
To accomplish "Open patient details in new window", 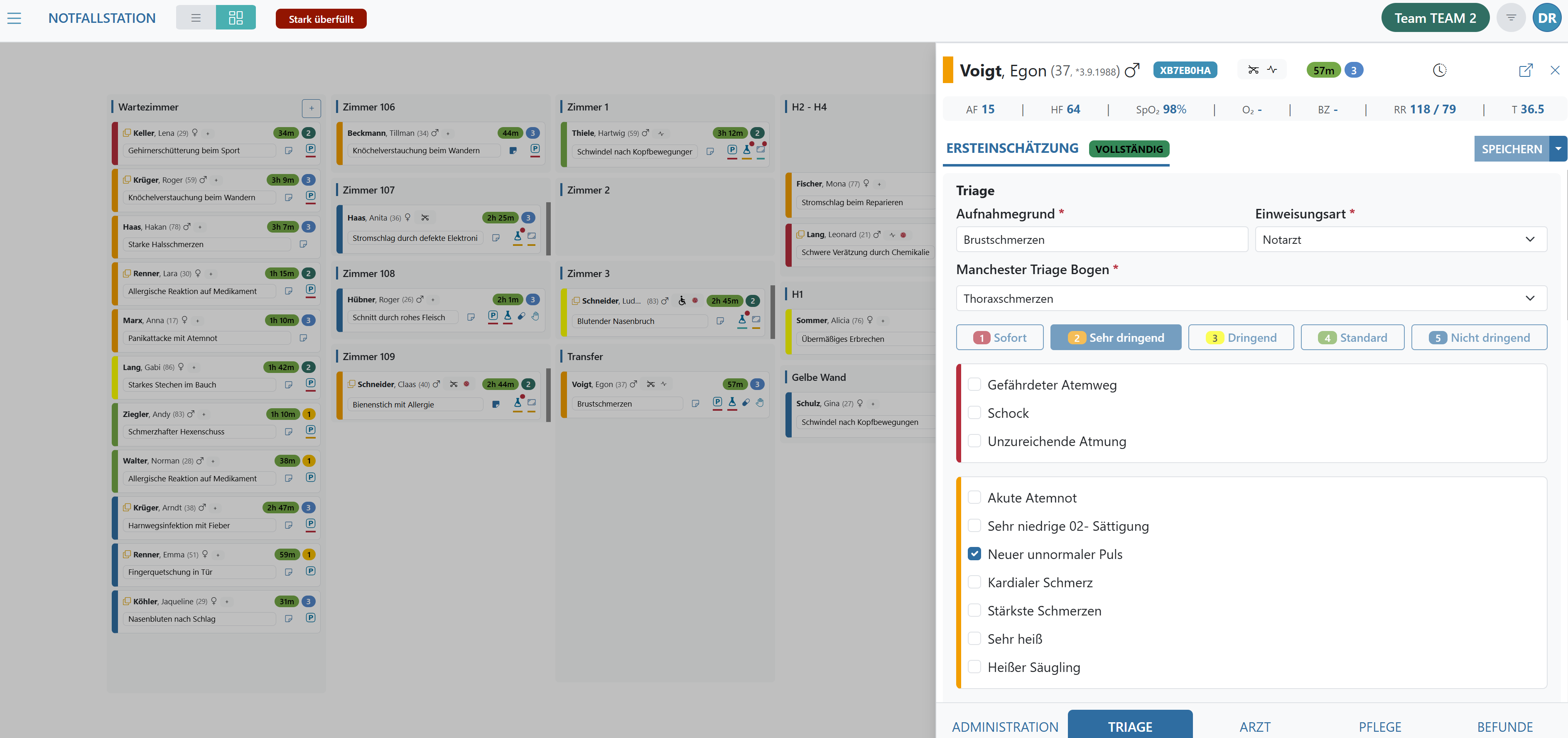I will click(1525, 71).
